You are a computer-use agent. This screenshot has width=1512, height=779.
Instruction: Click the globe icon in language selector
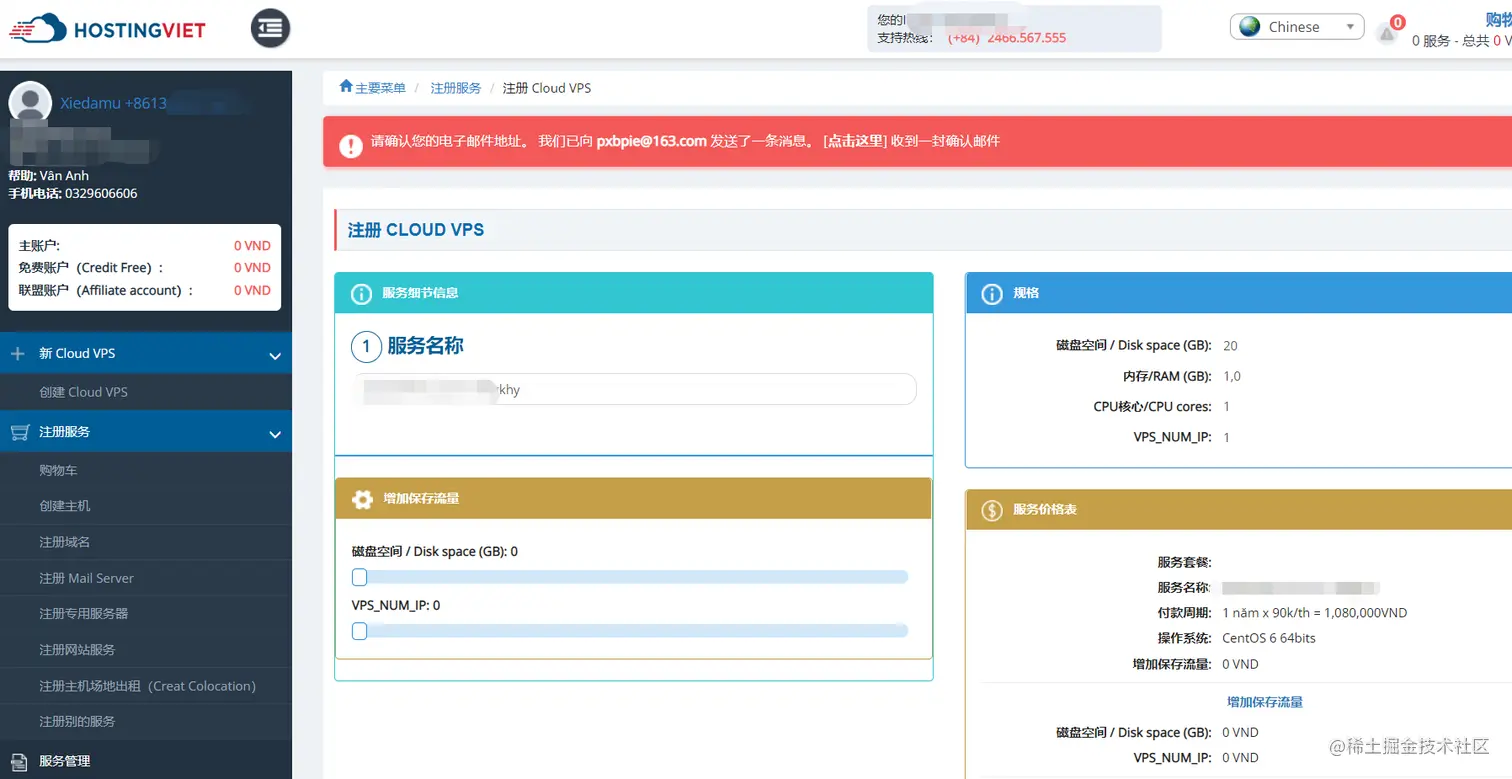click(1250, 27)
